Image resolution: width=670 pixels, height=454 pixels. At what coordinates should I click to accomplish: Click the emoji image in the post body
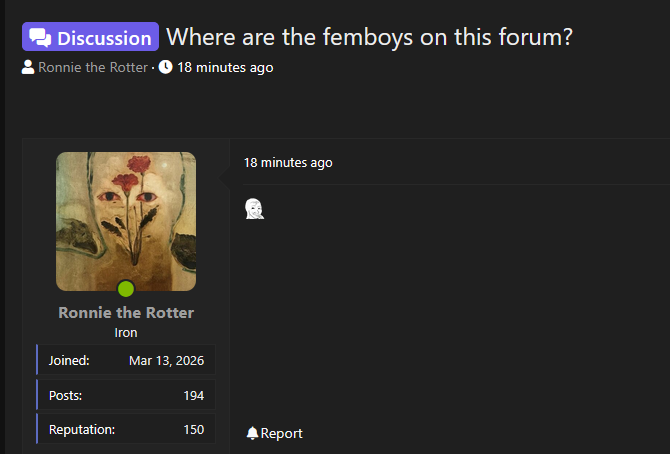(x=255, y=209)
